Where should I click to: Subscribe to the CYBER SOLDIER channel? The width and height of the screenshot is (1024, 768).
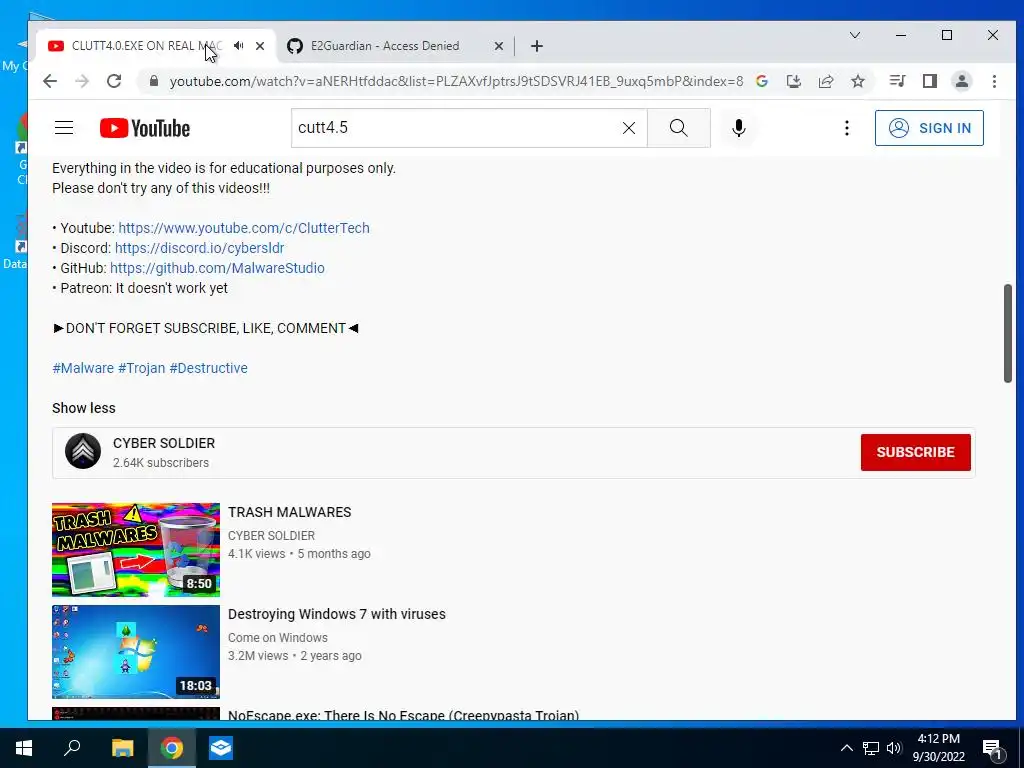coord(916,452)
